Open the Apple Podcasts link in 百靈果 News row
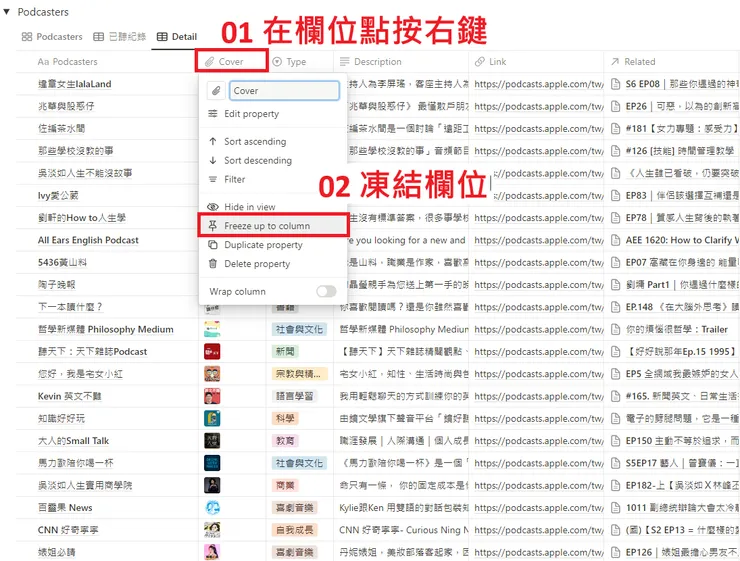The image size is (740, 561). point(539,508)
